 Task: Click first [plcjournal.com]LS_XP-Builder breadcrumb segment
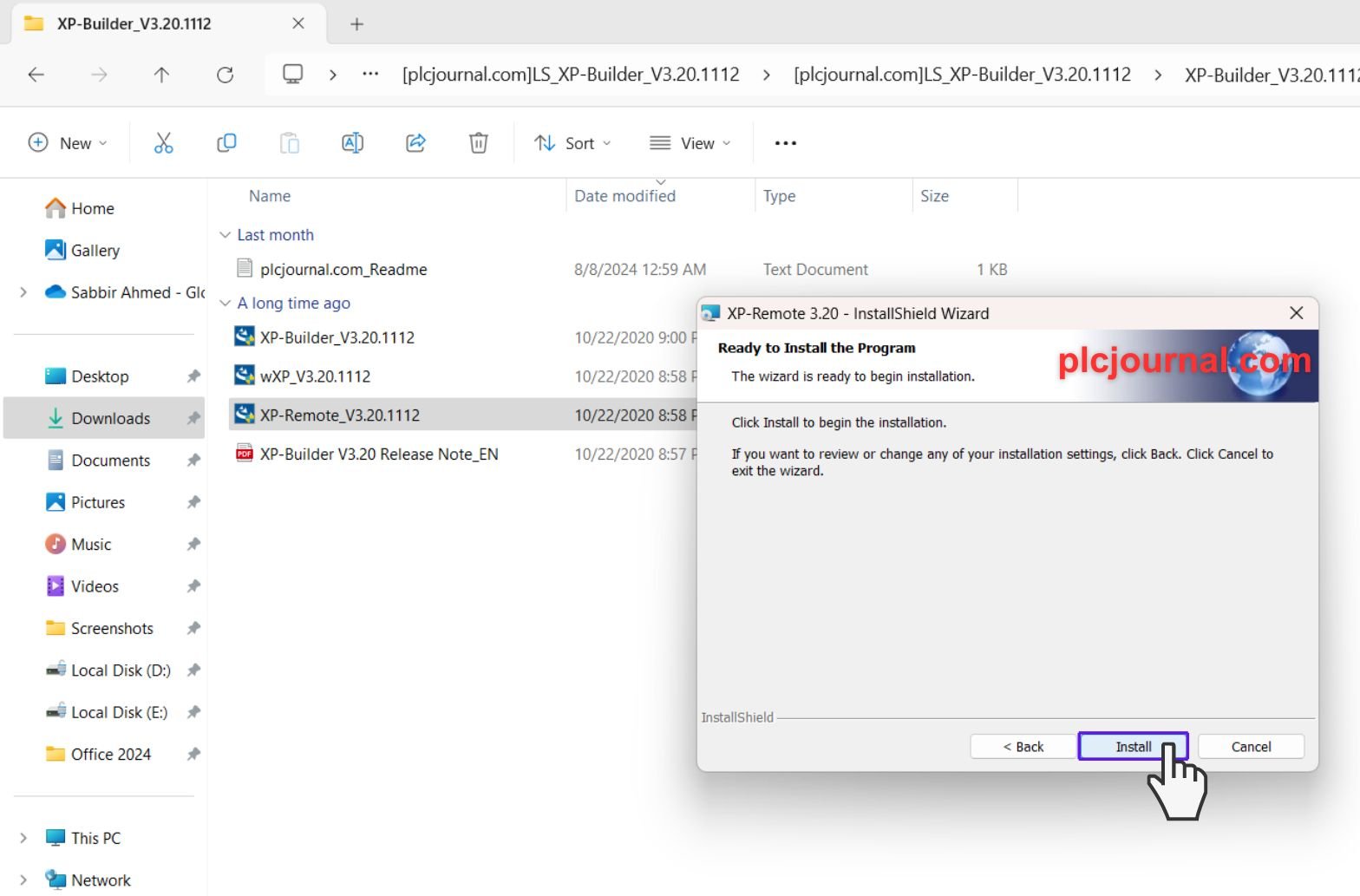pyautogui.click(x=571, y=75)
